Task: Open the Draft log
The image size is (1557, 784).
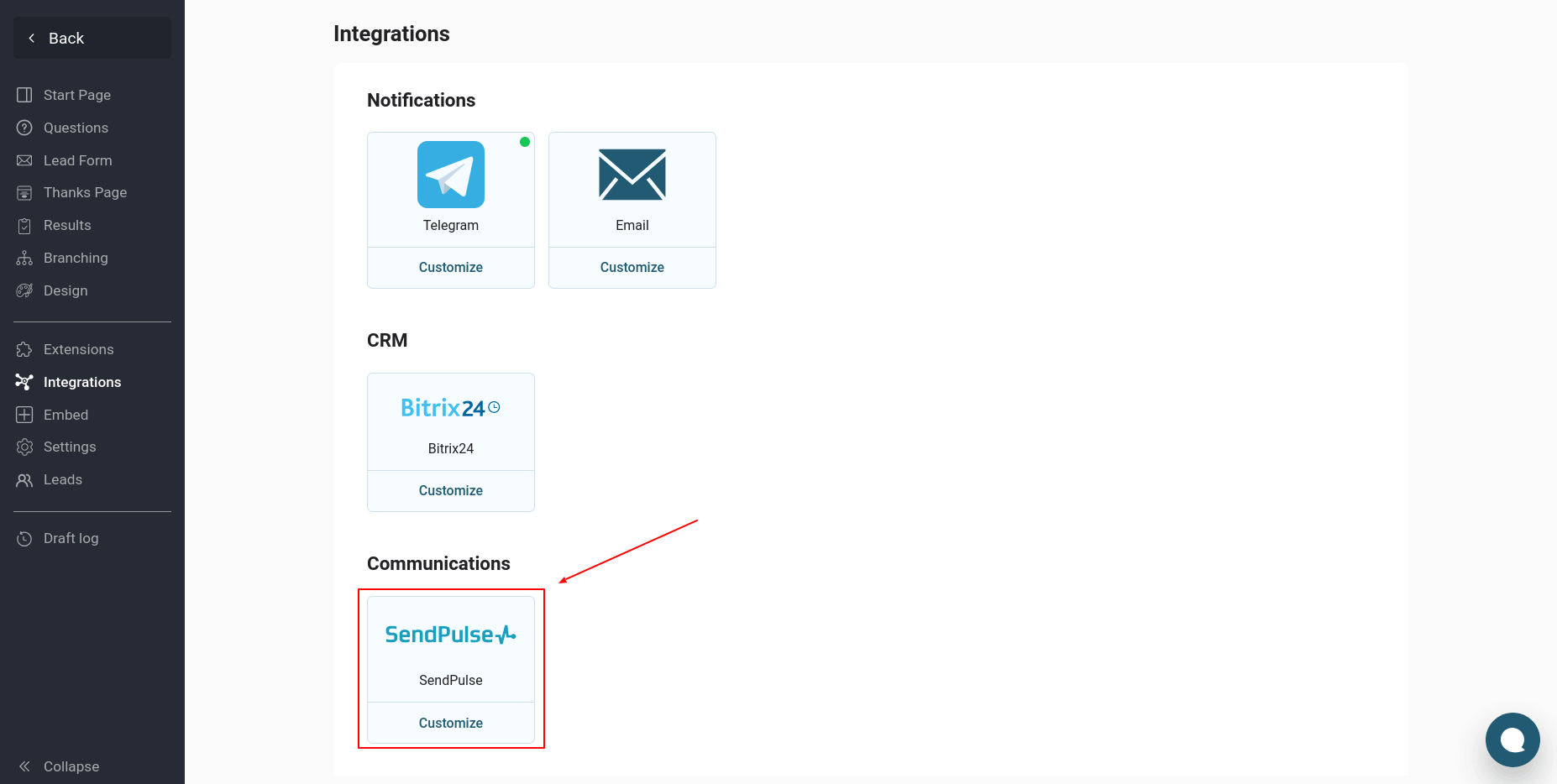Action: coord(71,538)
